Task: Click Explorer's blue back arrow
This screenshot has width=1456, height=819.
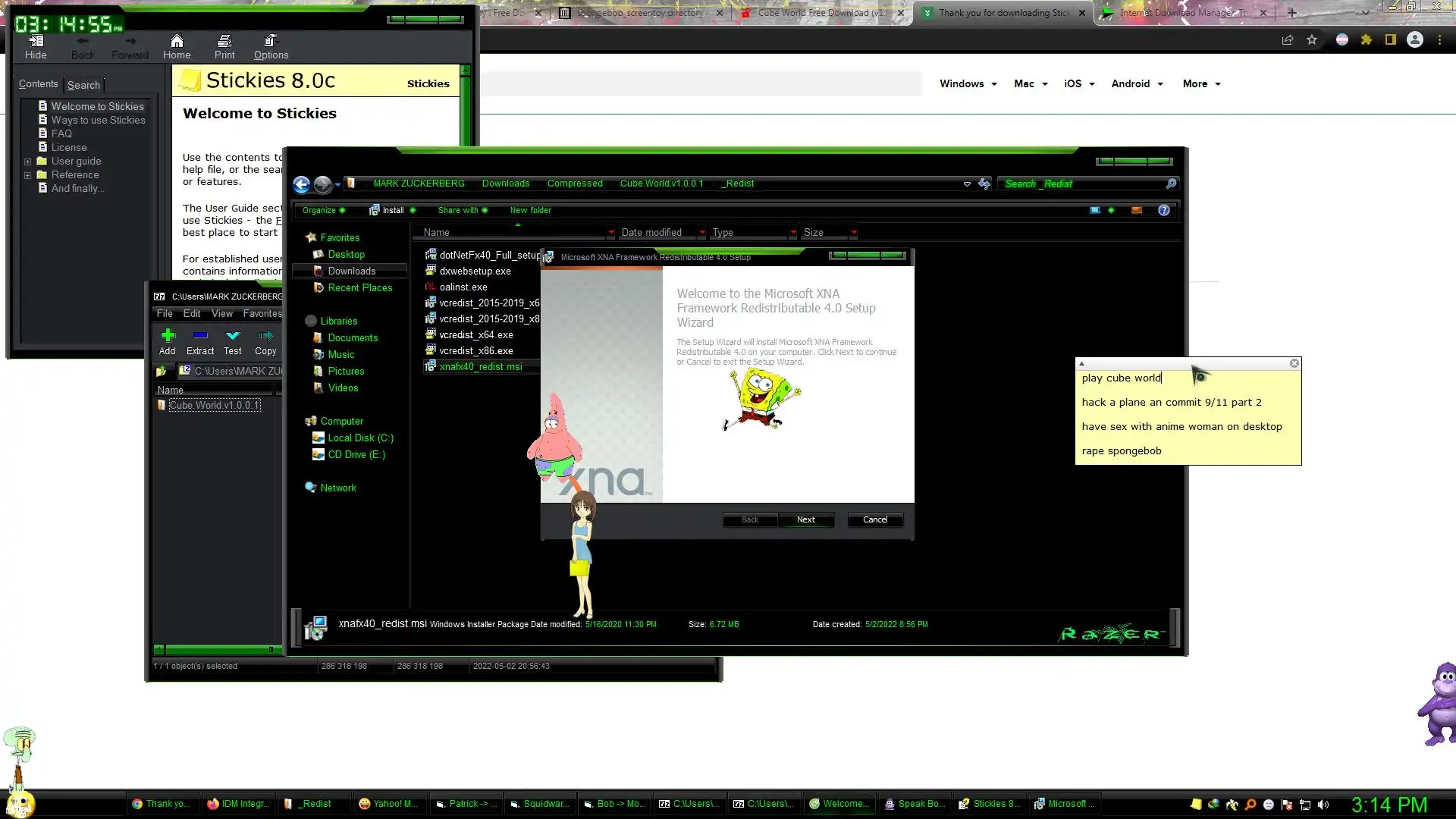Action: coord(302,184)
